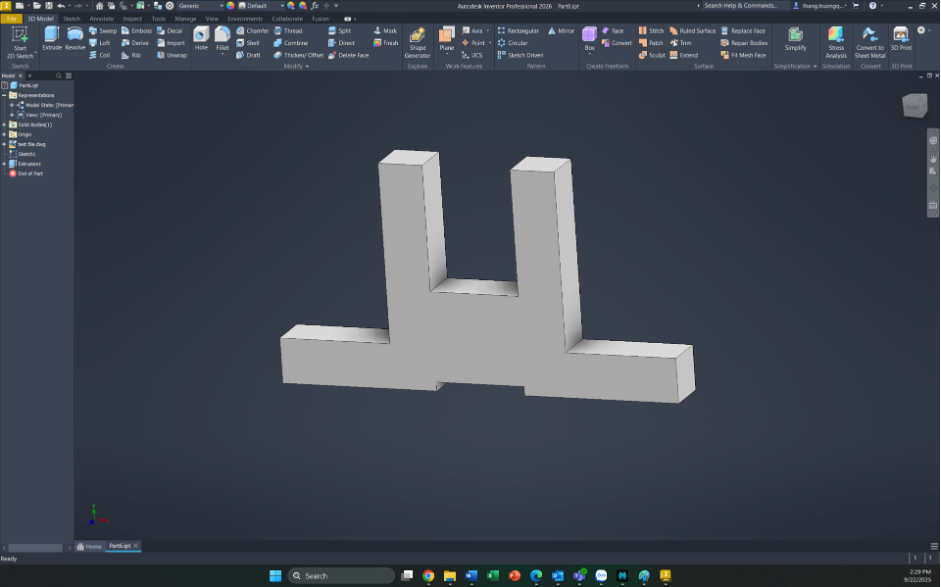The image size is (941, 587).
Task: Expand the Origin folder
Action: (4, 134)
